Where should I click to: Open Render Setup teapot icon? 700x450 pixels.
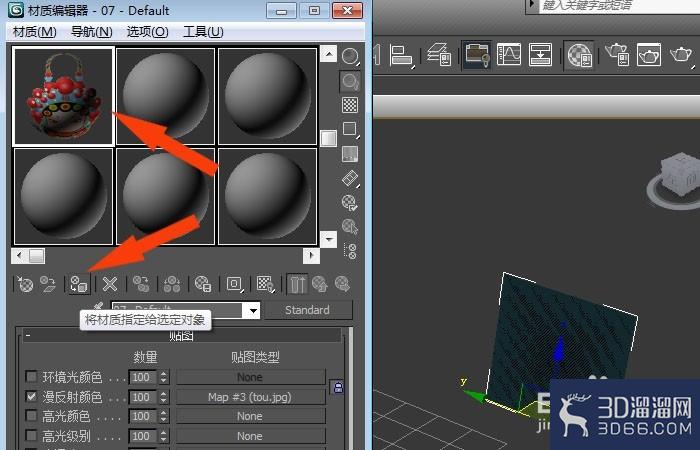pos(618,54)
